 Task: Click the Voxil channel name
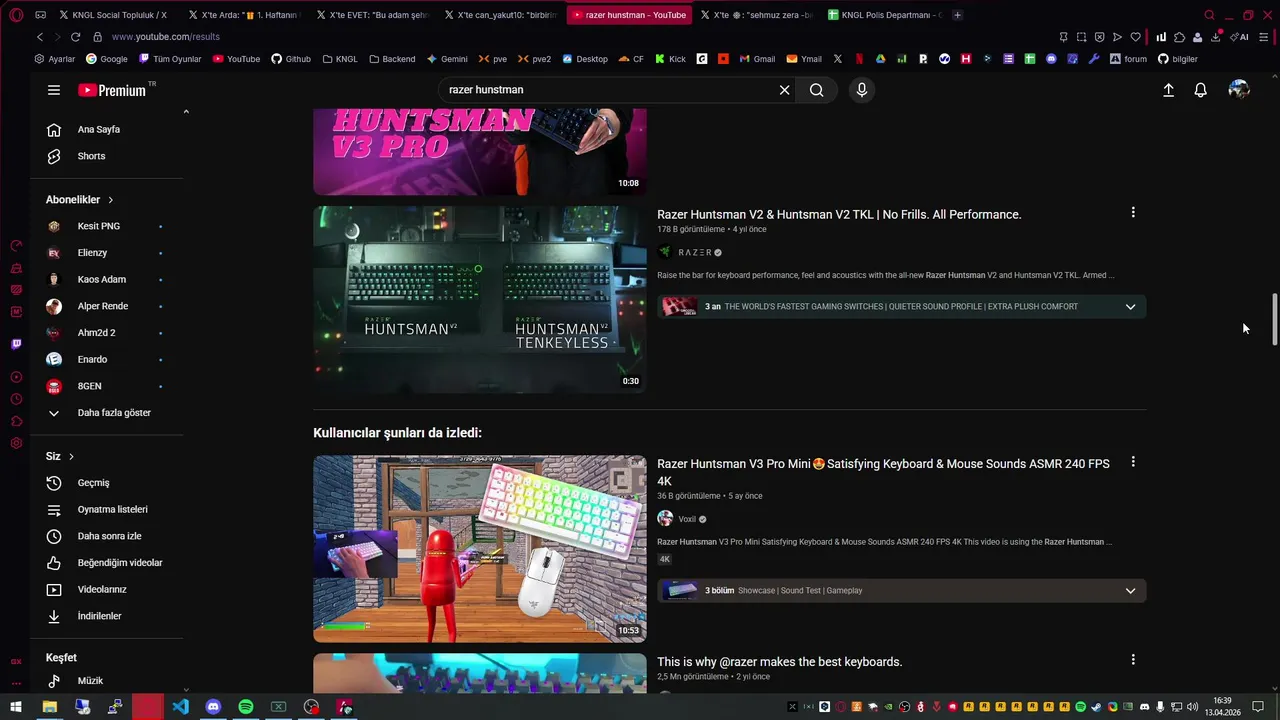(x=687, y=519)
